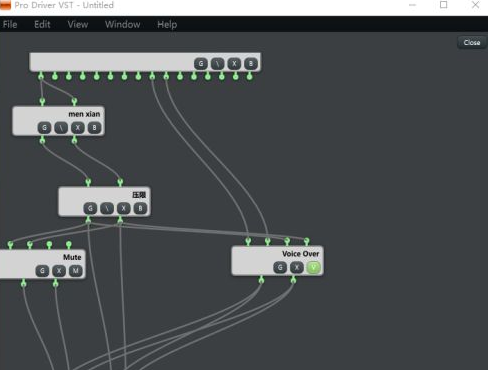Click the fourth input pin of Mute node
The image size is (488, 370).
coord(69,245)
